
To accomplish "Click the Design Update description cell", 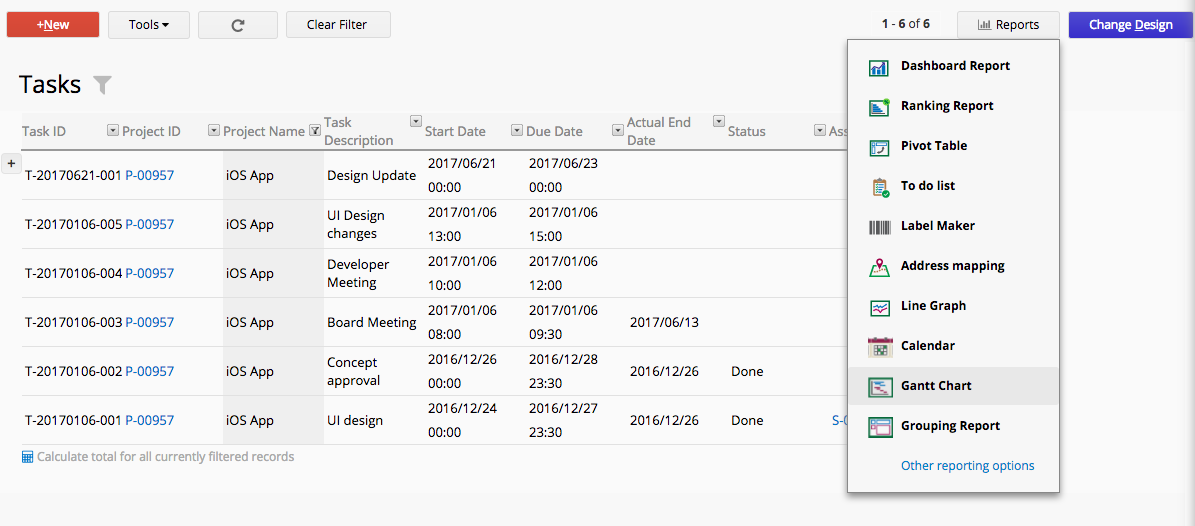I will tap(372, 175).
